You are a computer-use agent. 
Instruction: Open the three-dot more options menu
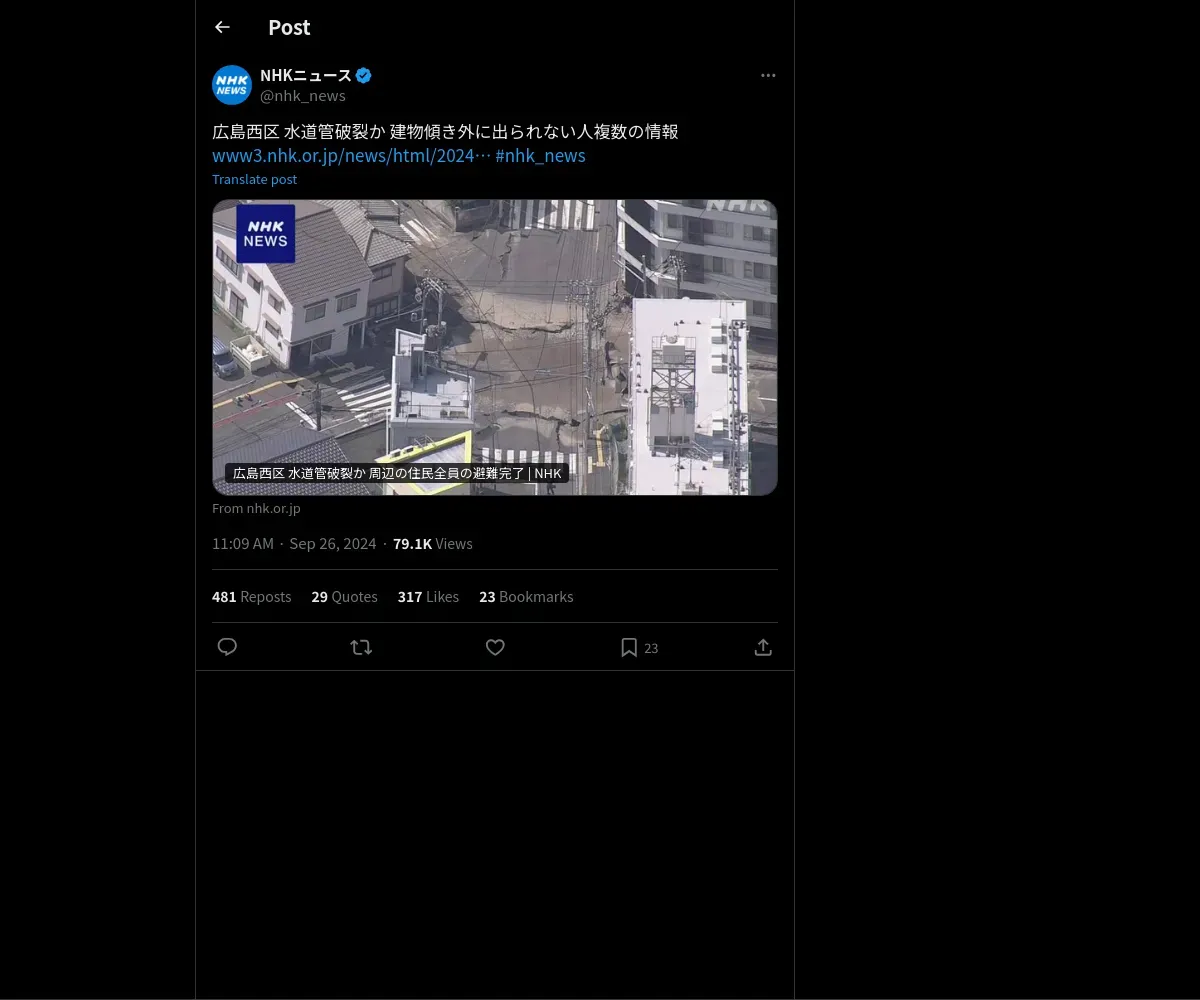[x=768, y=75]
